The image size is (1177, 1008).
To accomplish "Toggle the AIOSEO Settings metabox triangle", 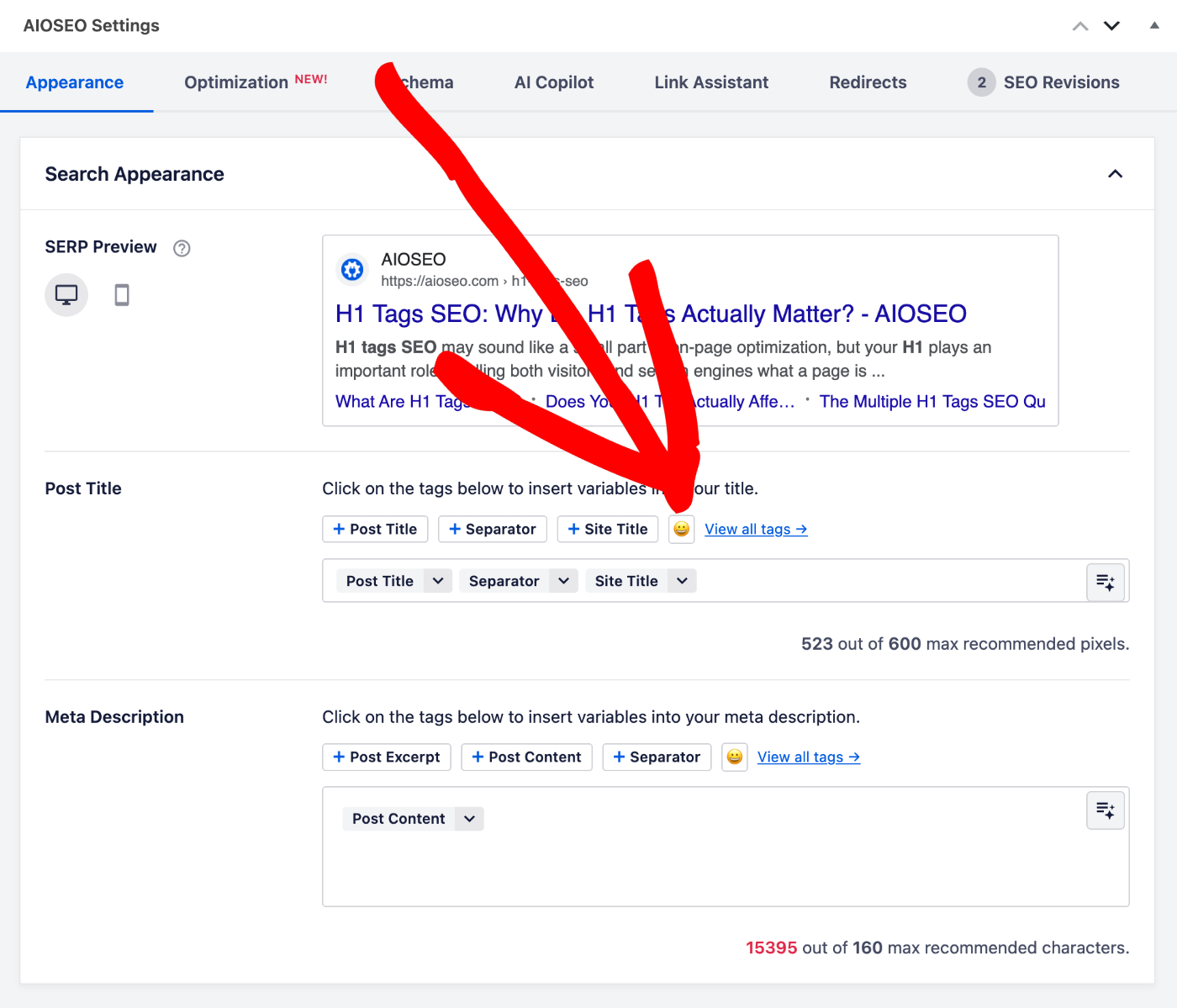I will point(1154,25).
